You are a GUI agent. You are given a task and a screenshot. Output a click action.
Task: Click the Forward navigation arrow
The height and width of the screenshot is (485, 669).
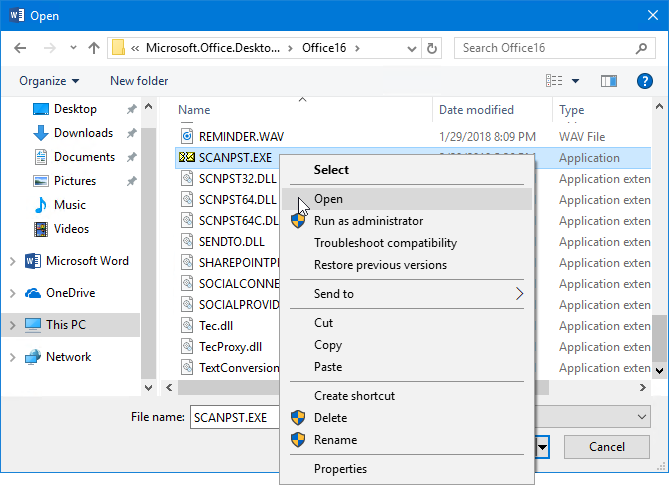click(49, 48)
